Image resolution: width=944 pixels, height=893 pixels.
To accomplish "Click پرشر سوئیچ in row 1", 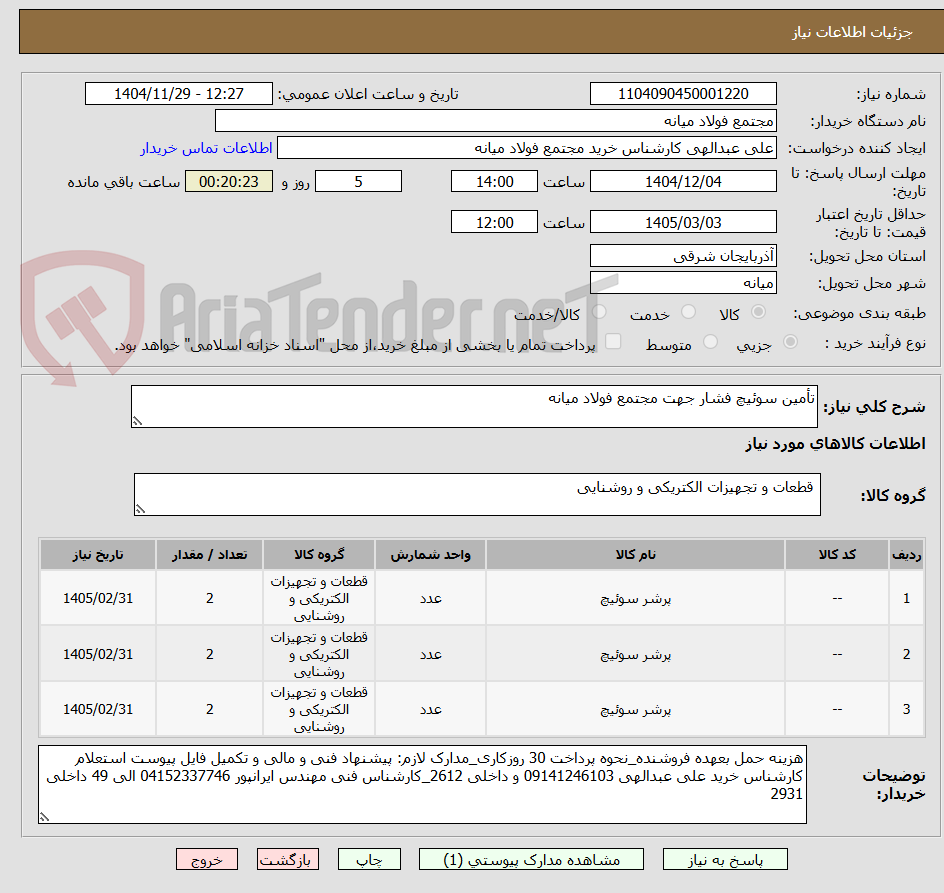I will (636, 599).
